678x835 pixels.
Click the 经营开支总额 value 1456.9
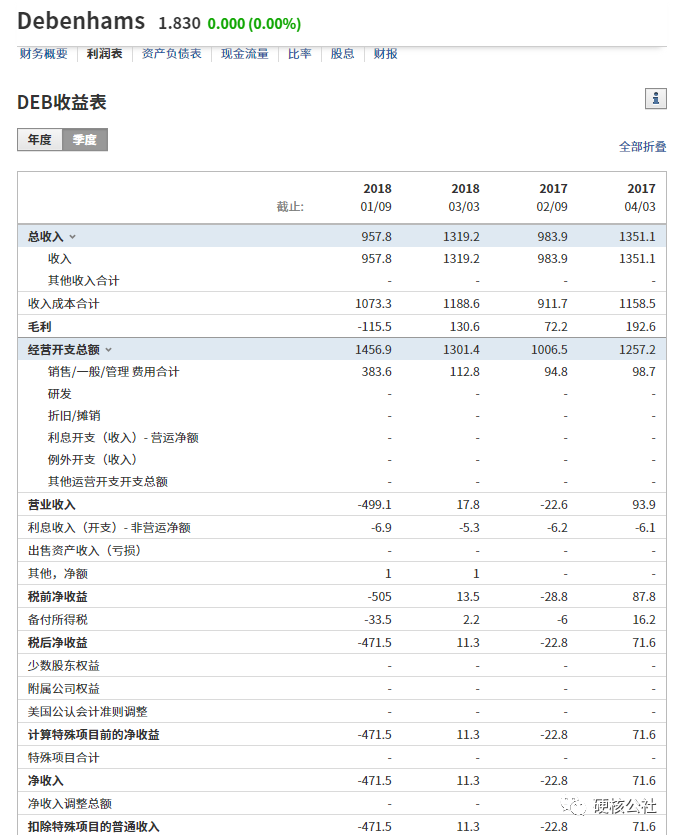[x=373, y=350]
